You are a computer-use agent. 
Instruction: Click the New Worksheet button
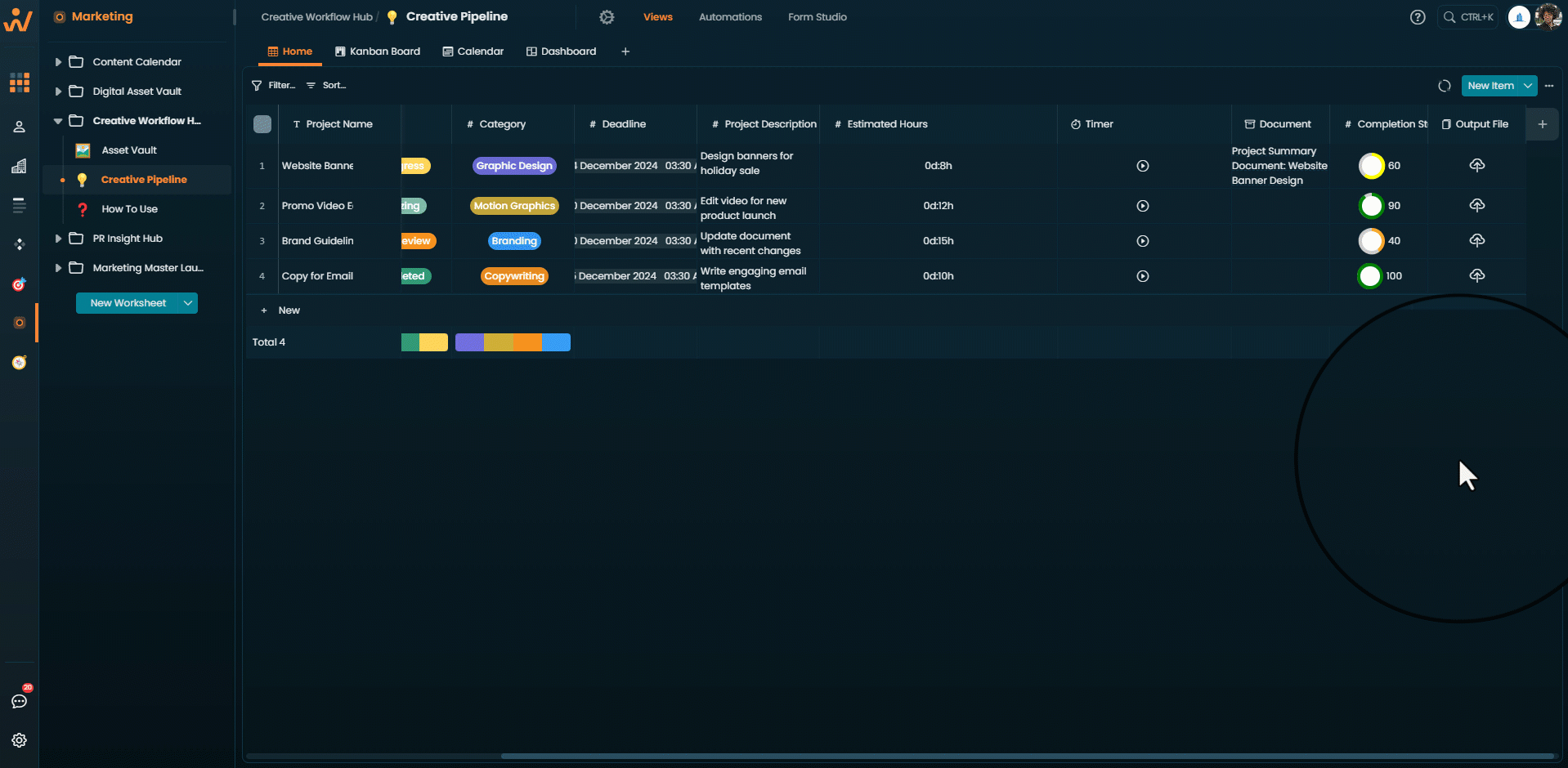[128, 303]
